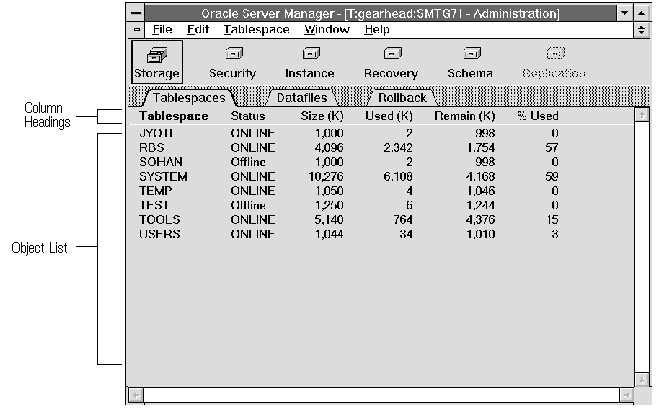
Task: Click the horizontal scrollbar left arrow
Action: (136, 395)
